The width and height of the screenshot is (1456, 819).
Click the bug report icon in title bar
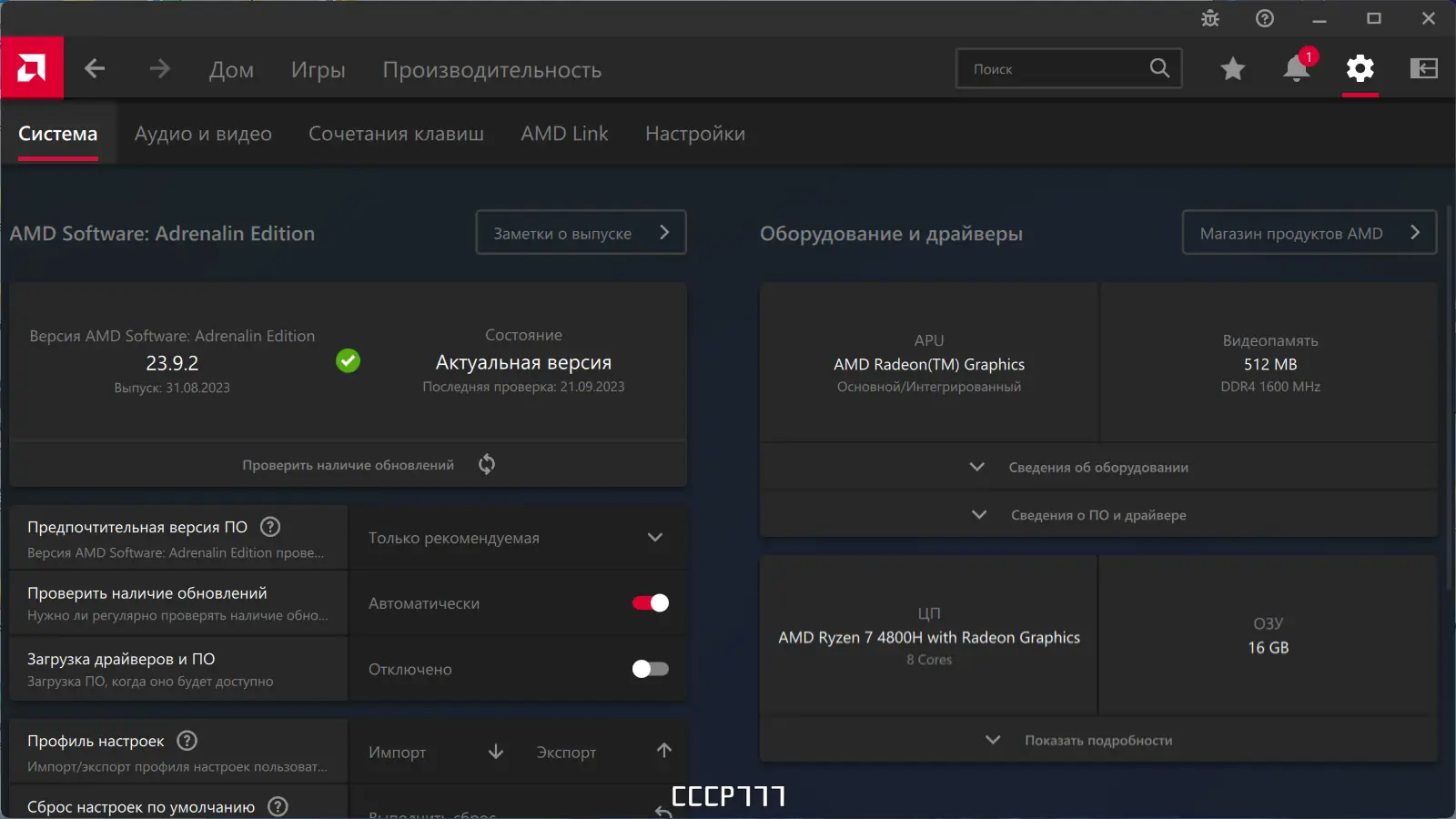[1208, 18]
